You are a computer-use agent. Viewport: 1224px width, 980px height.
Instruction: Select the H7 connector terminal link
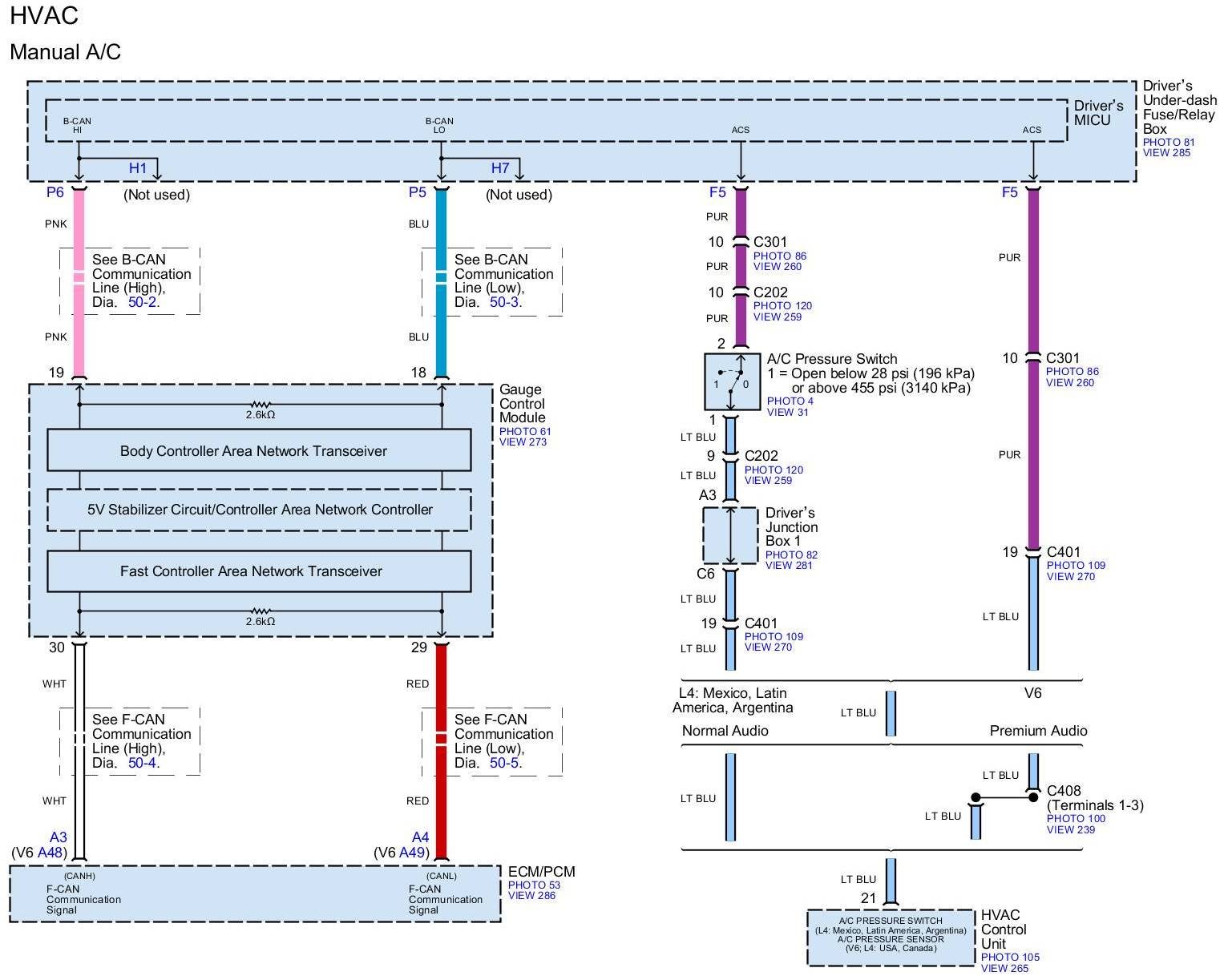500,168
